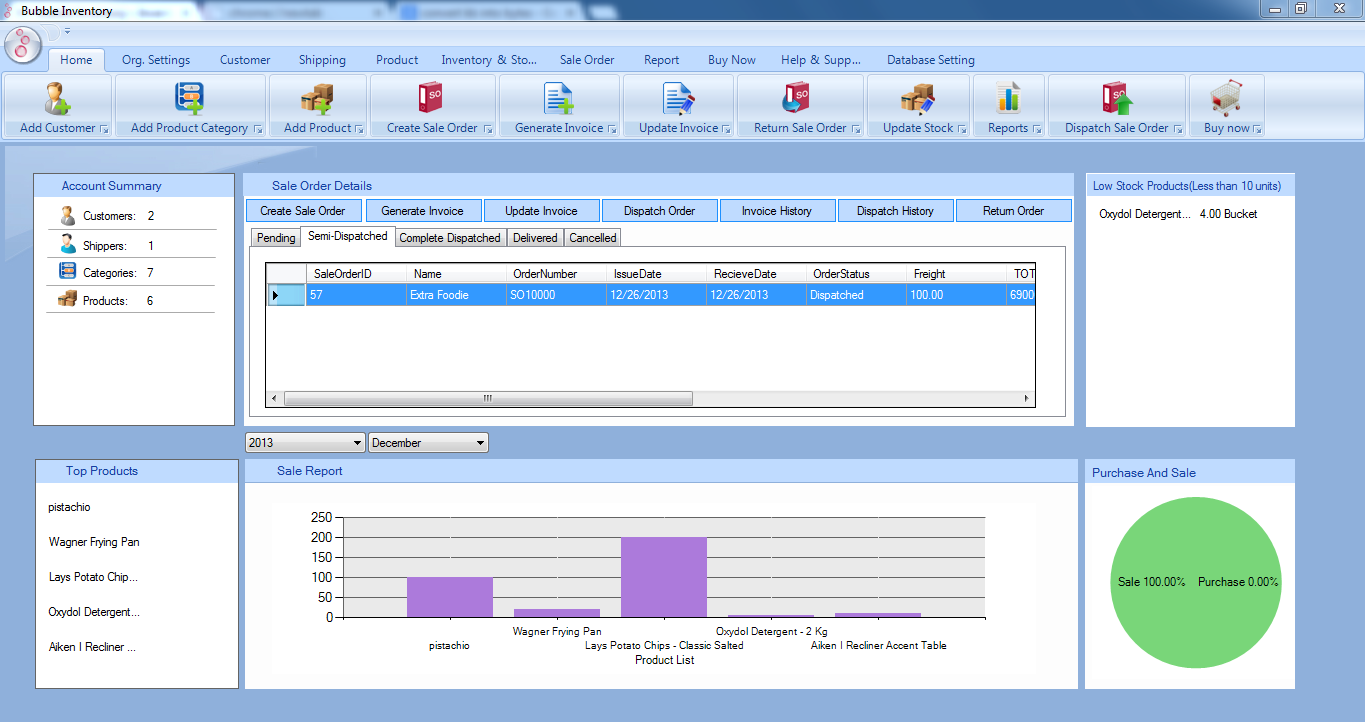Click the Invoice History button
Viewport: 1365px width, 722px height.
(x=776, y=211)
